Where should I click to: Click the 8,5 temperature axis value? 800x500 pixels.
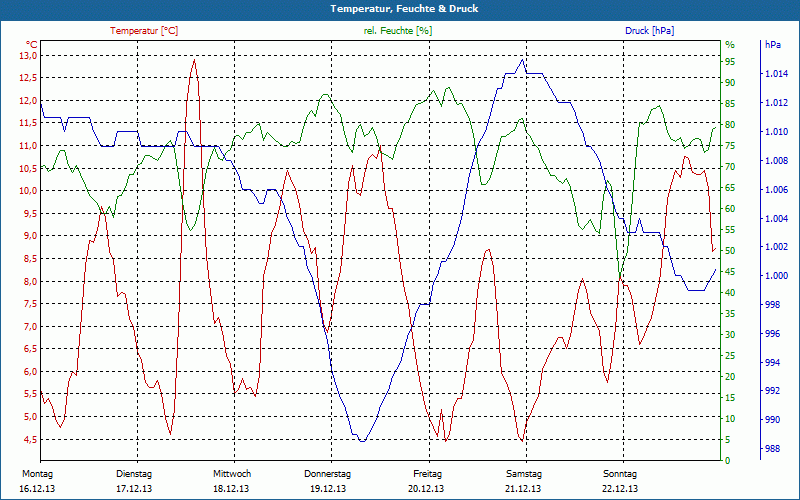click(31, 259)
